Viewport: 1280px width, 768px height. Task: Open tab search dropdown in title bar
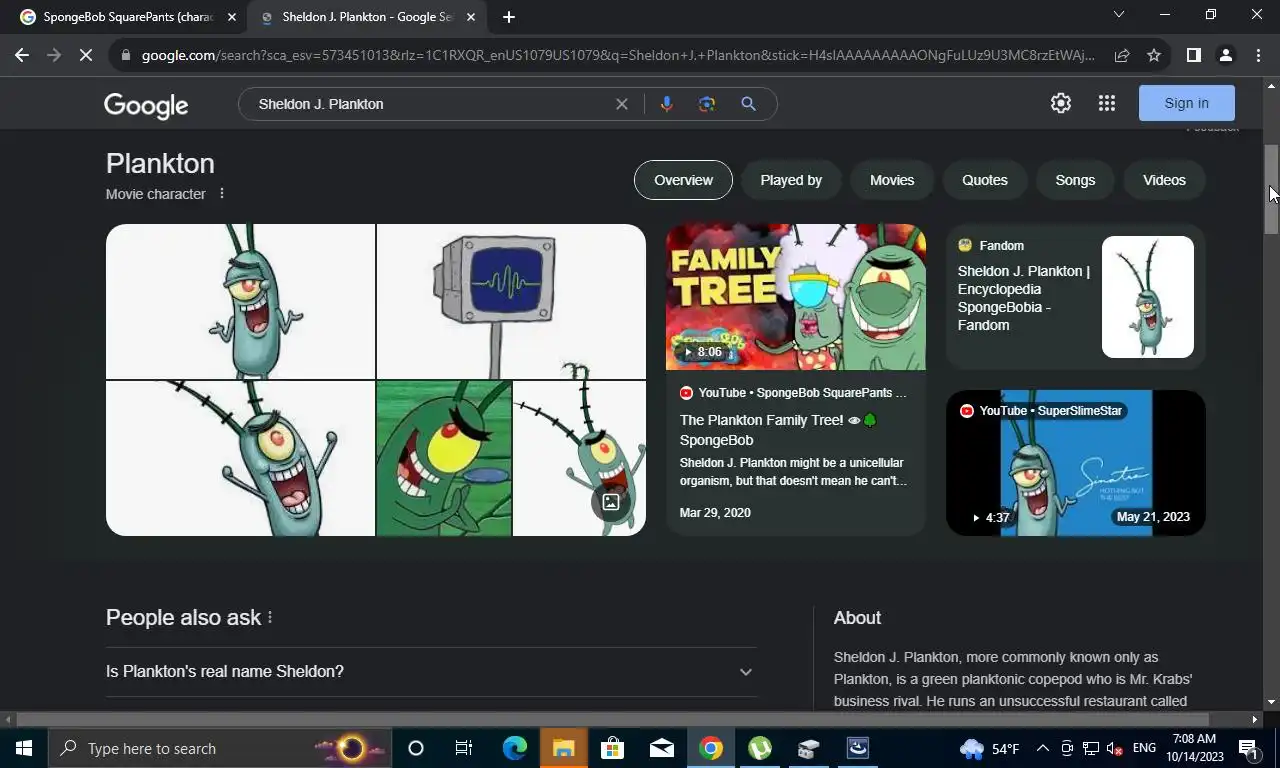pyautogui.click(x=1119, y=15)
